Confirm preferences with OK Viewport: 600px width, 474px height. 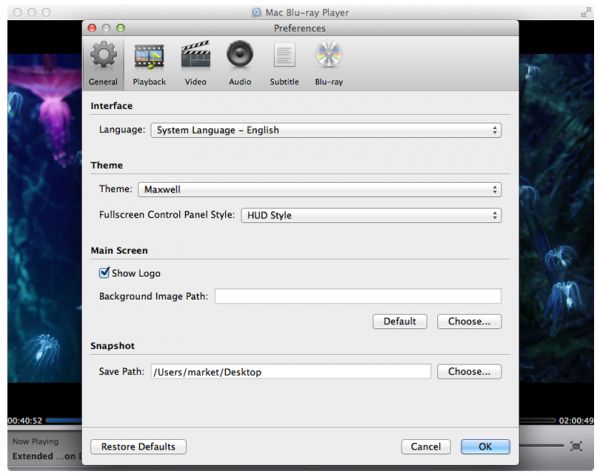tap(485, 446)
